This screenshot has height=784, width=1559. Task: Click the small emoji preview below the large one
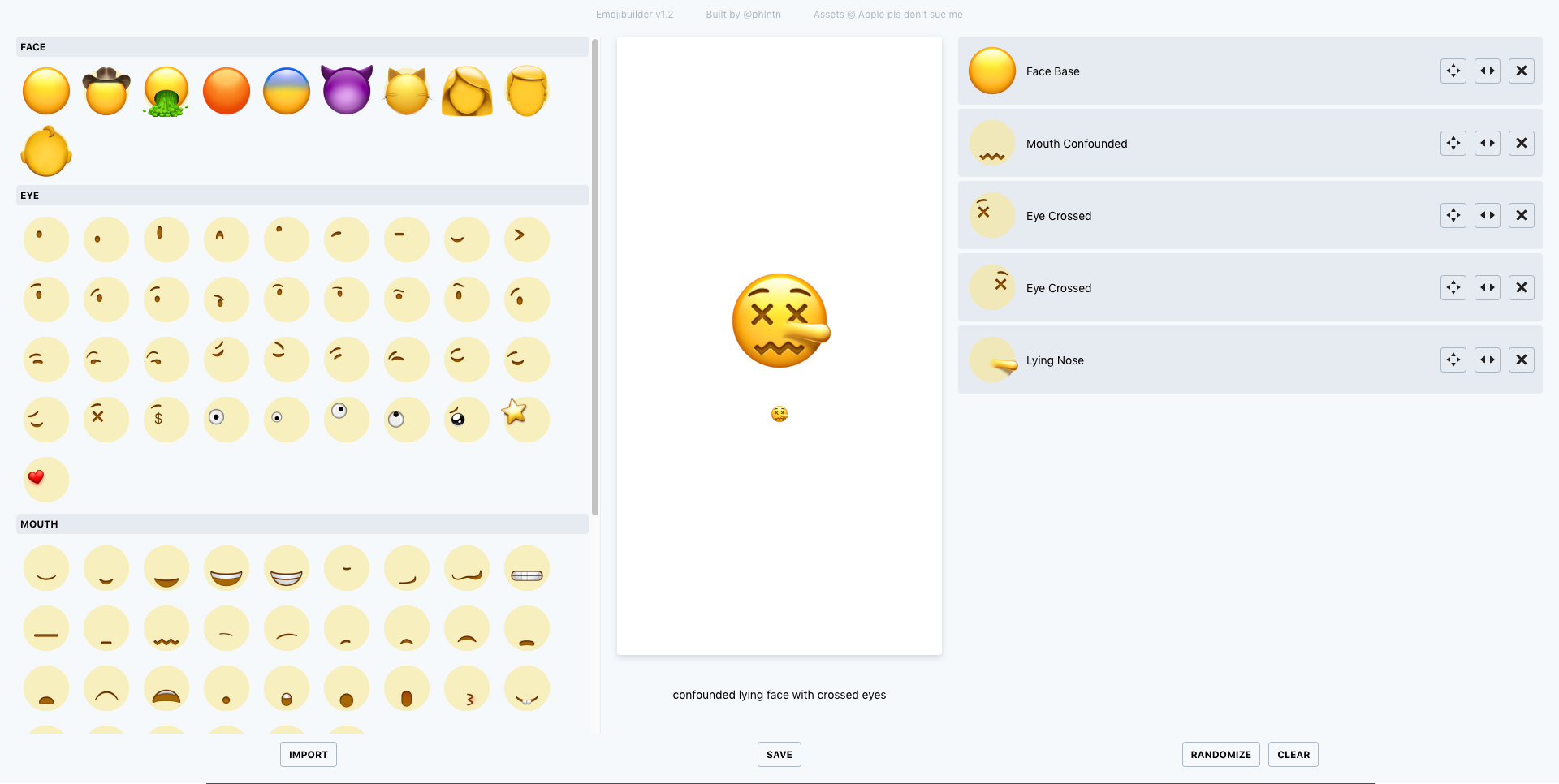pyautogui.click(x=779, y=414)
